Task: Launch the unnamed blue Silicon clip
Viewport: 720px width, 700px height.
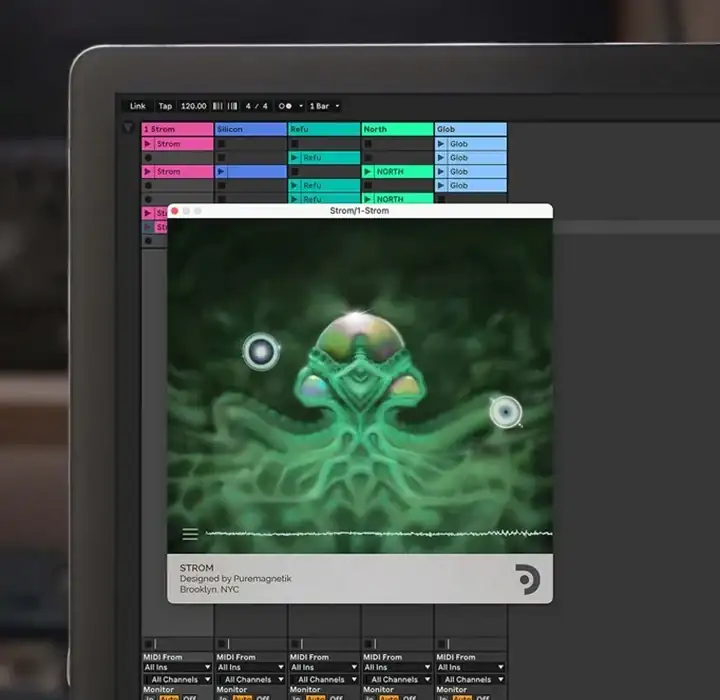Action: coord(221,172)
